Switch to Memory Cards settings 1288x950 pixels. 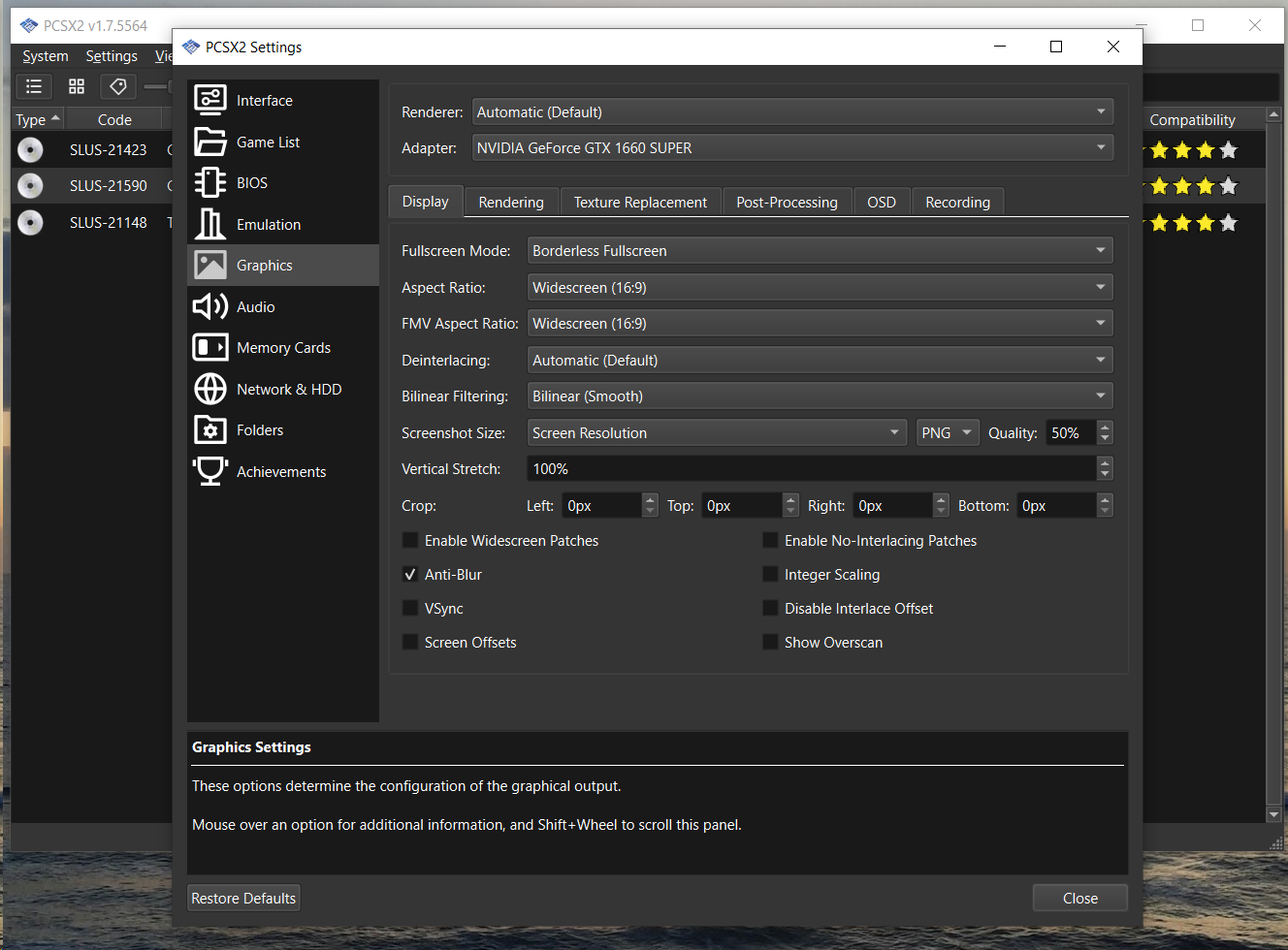tap(283, 347)
